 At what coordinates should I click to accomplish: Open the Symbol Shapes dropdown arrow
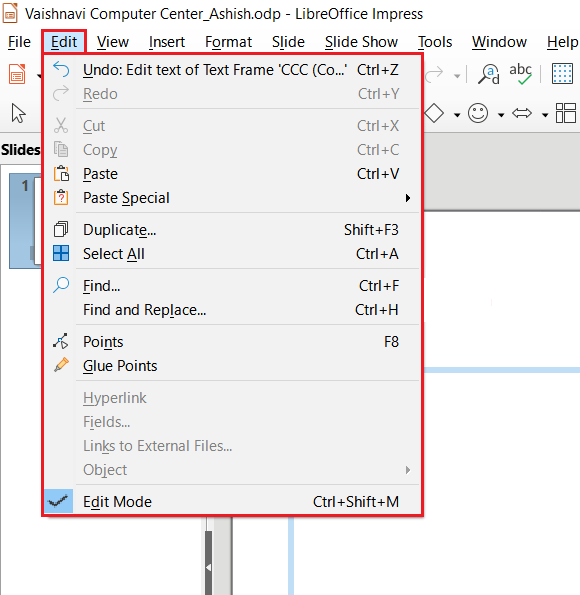501,115
